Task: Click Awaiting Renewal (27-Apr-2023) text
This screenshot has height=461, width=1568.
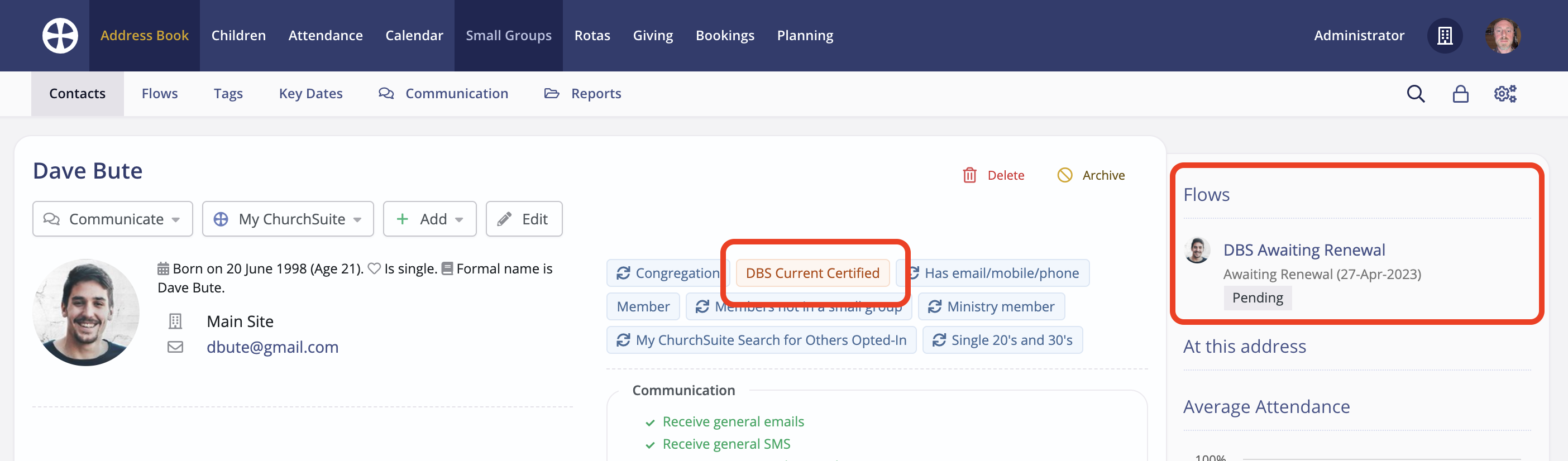Action: [x=1322, y=274]
